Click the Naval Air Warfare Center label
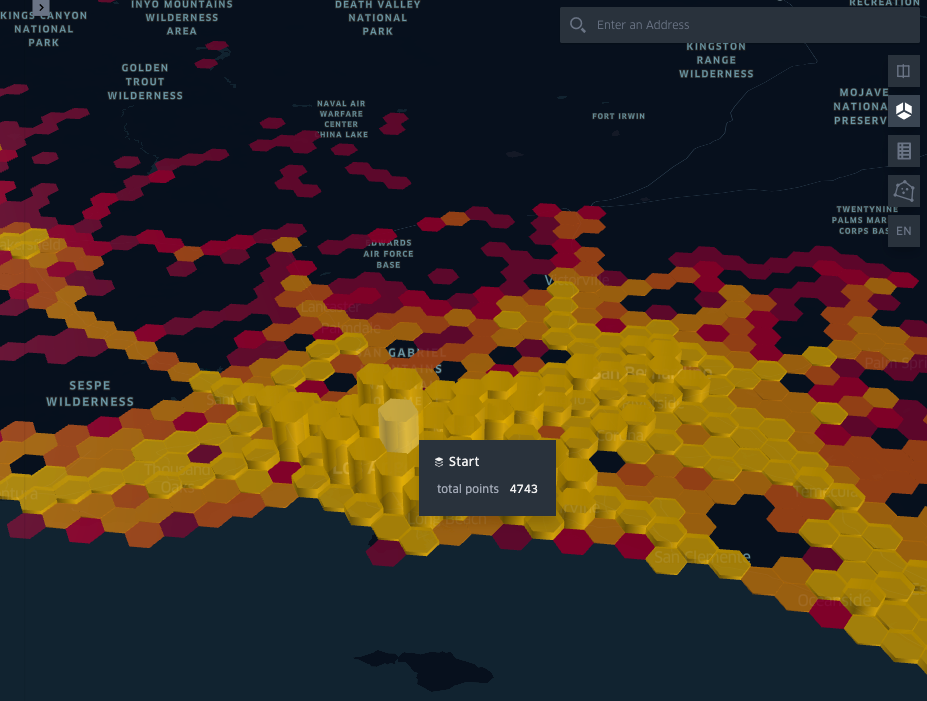 click(342, 119)
